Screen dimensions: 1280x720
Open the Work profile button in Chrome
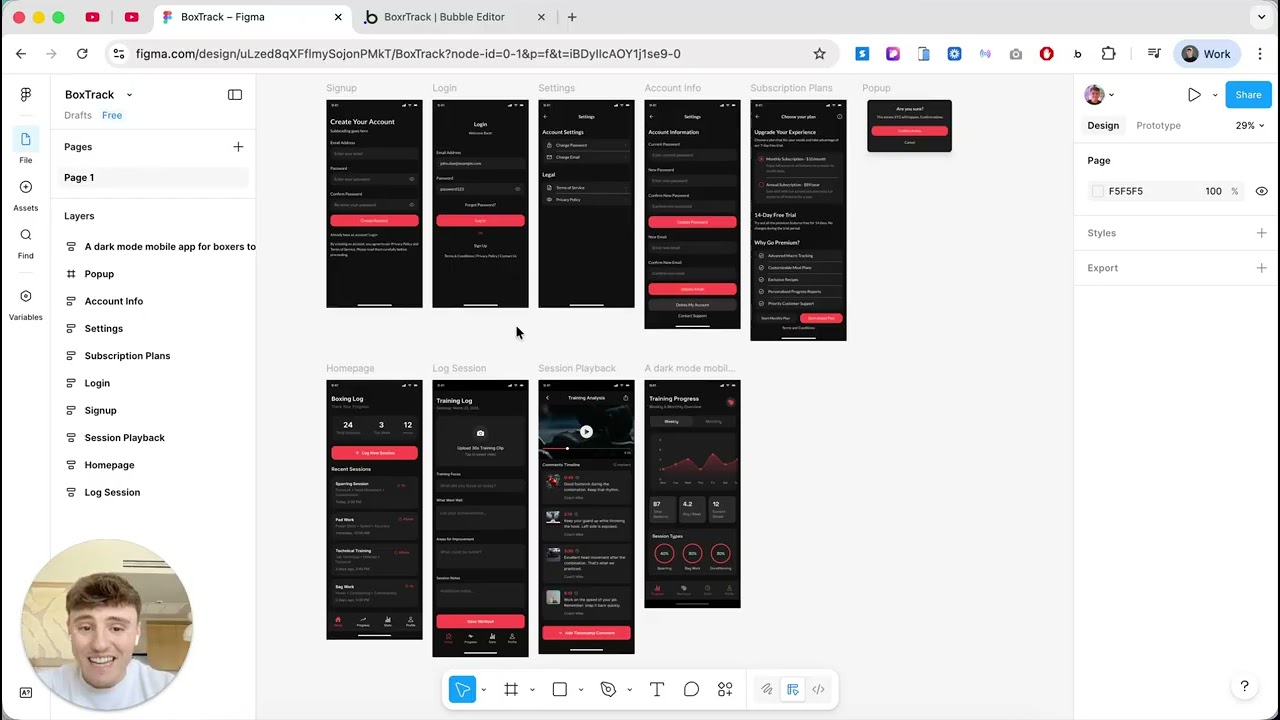click(x=1207, y=54)
